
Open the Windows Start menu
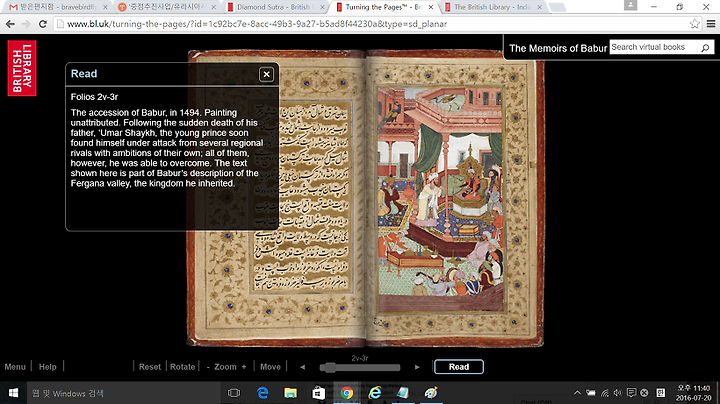[x=13, y=393]
